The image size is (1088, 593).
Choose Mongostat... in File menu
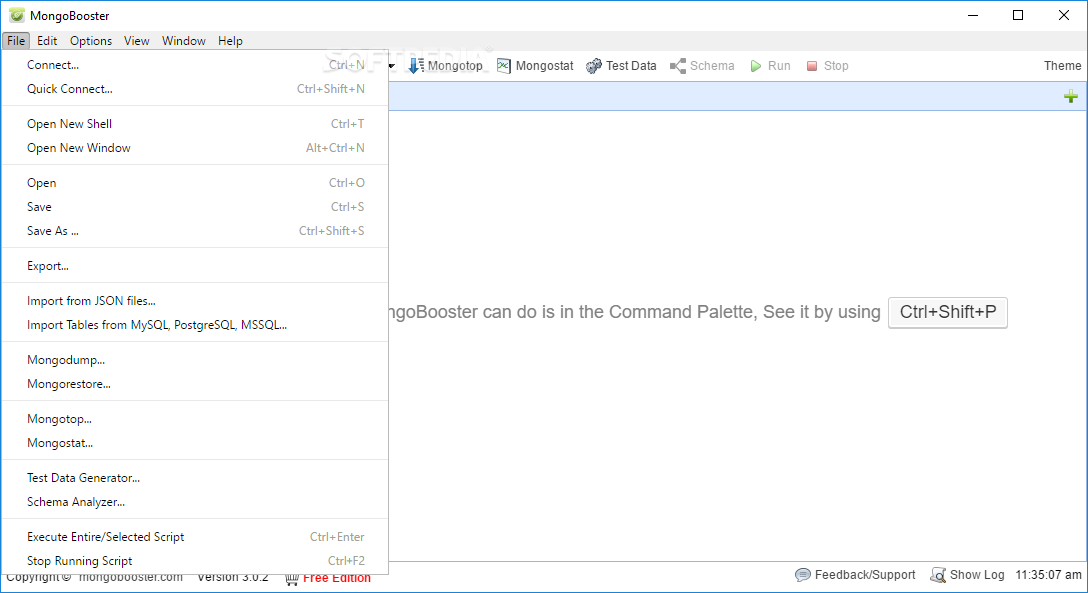(195, 443)
